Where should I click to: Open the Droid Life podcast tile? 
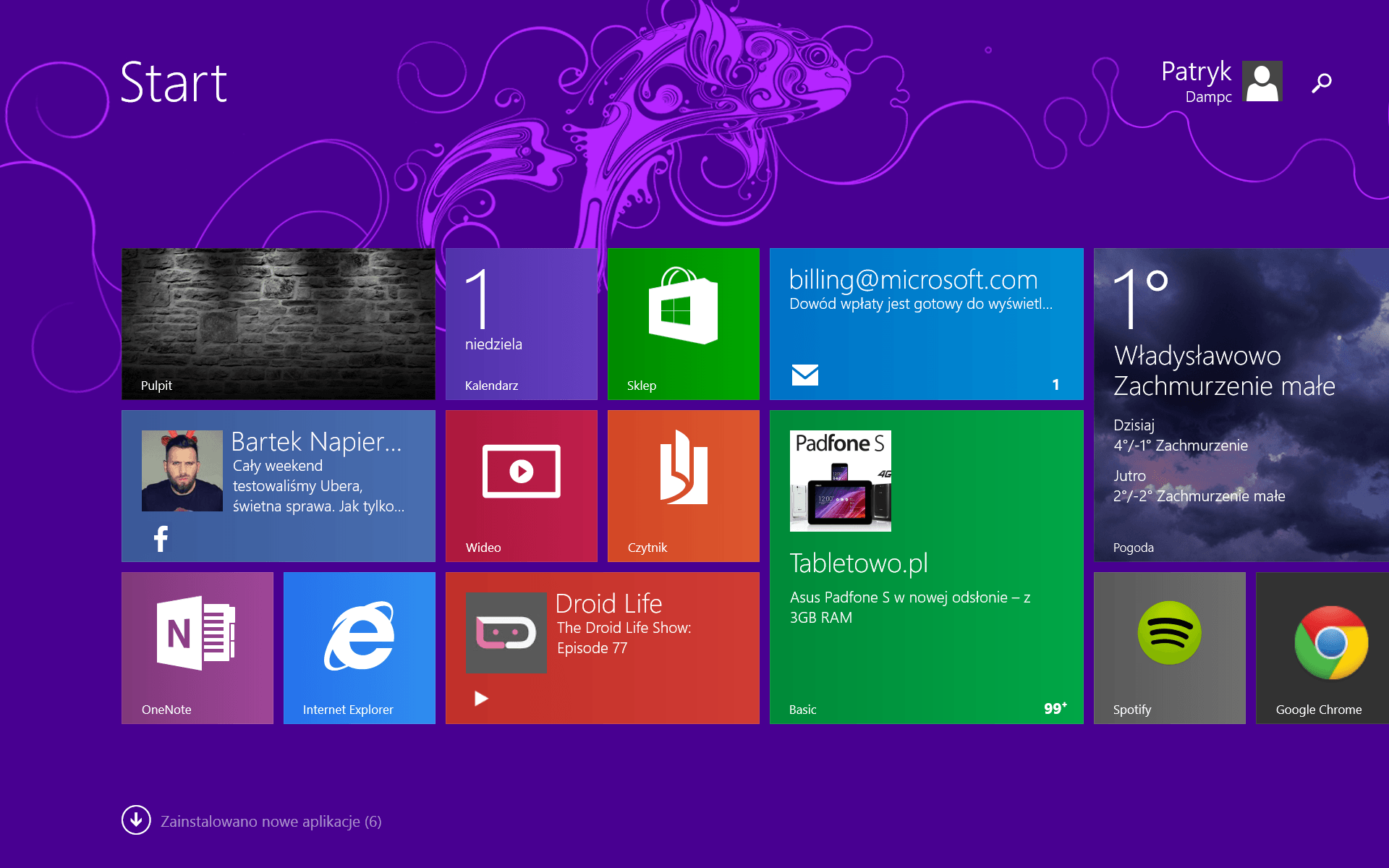[x=603, y=648]
